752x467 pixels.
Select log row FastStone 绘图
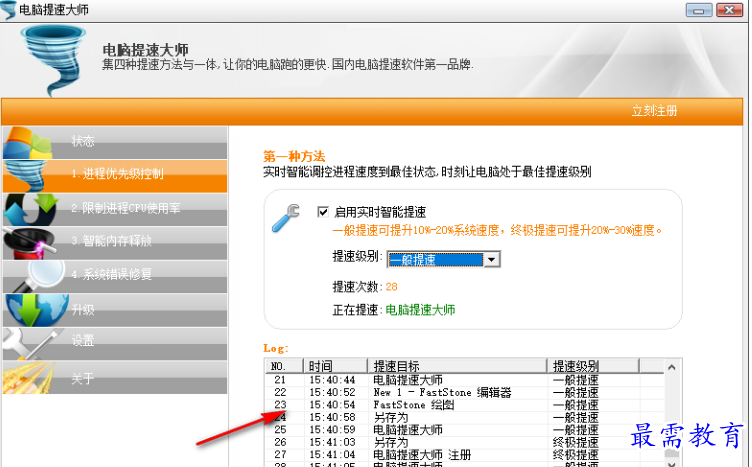click(465, 405)
